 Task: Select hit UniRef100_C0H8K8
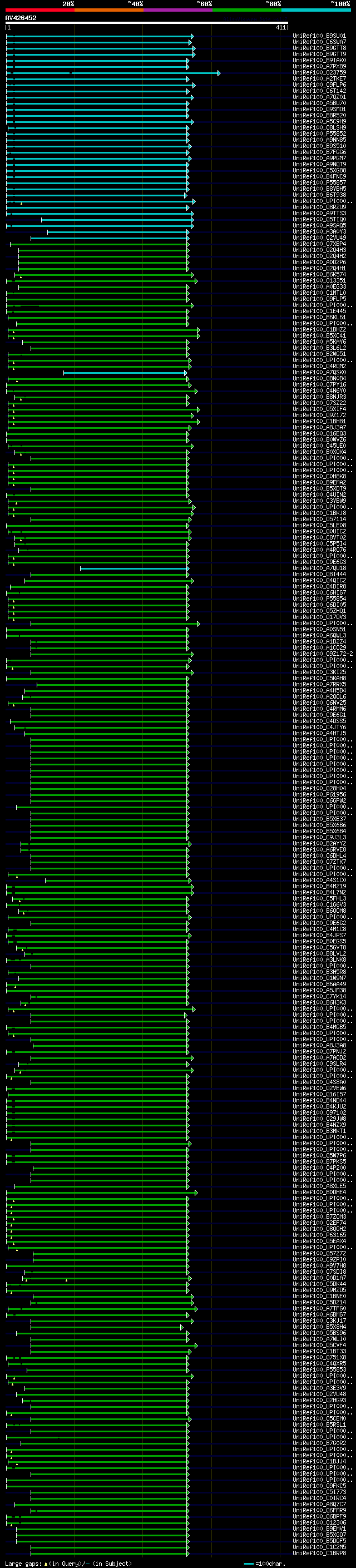(x=319, y=476)
